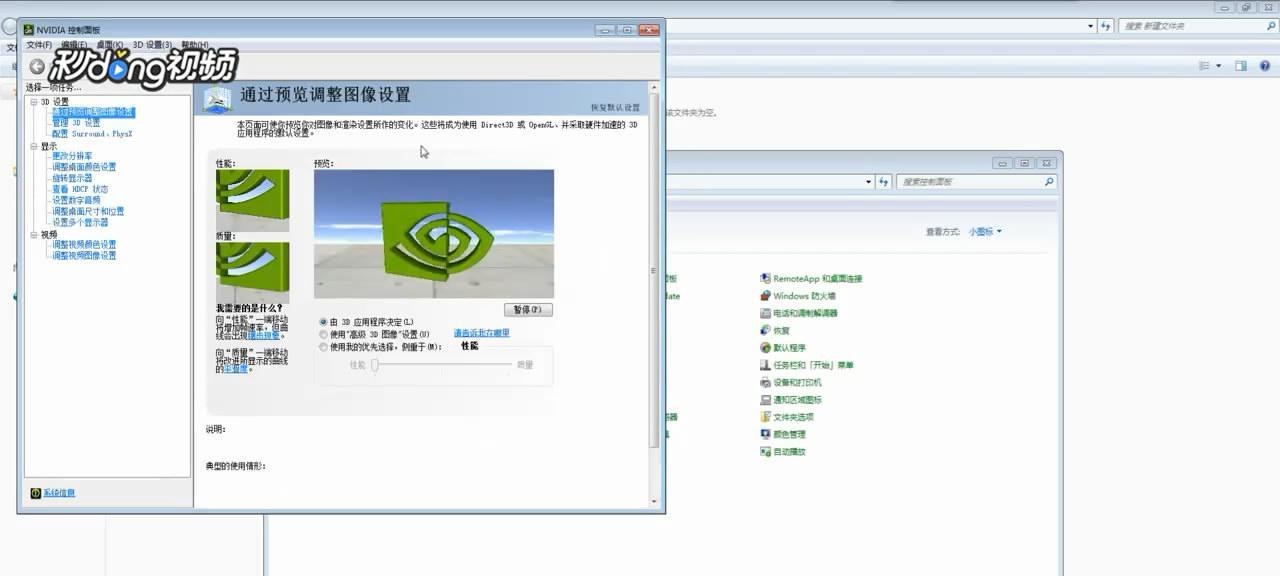This screenshot has width=1280, height=576.
Task: Click the 自动播放 icon
Action: [765, 452]
